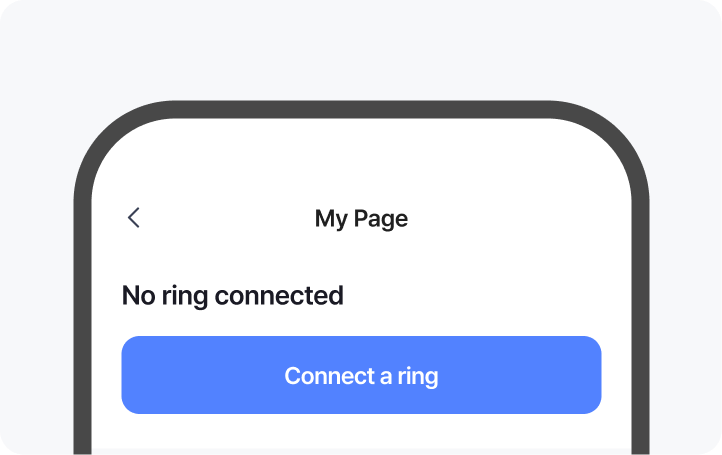Click the word "Page" in the header
This screenshot has width=722, height=455.
[x=380, y=218]
